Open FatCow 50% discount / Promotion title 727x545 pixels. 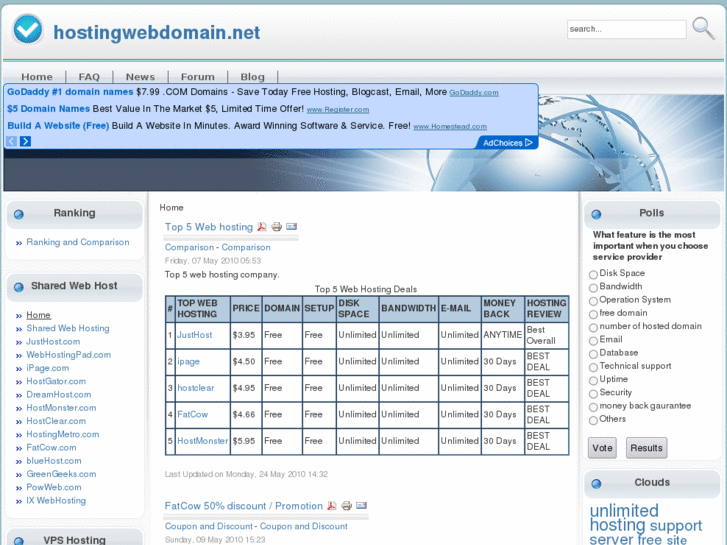[x=243, y=506]
